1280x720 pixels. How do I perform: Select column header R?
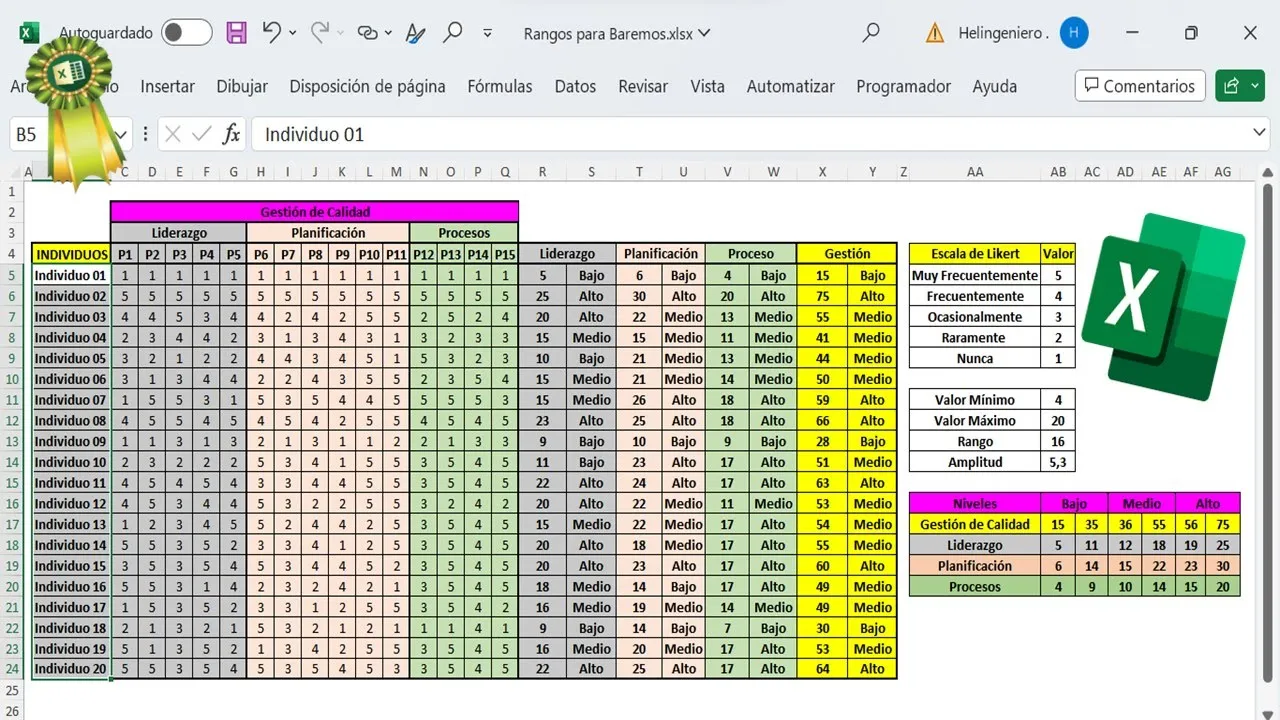(x=542, y=172)
